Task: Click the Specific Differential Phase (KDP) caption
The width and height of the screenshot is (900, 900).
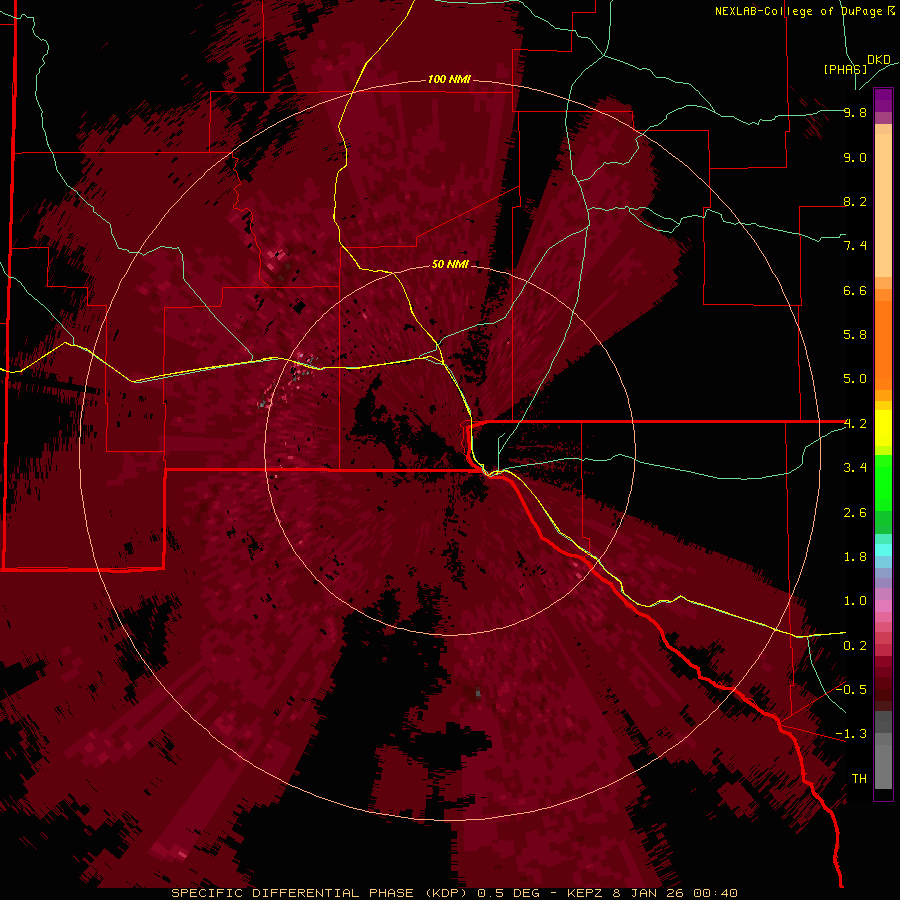Action: coord(321,893)
